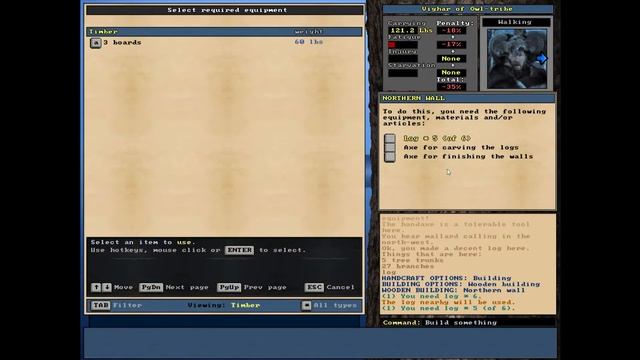
Task: Click the Walking movement mode label
Action: [x=515, y=22]
